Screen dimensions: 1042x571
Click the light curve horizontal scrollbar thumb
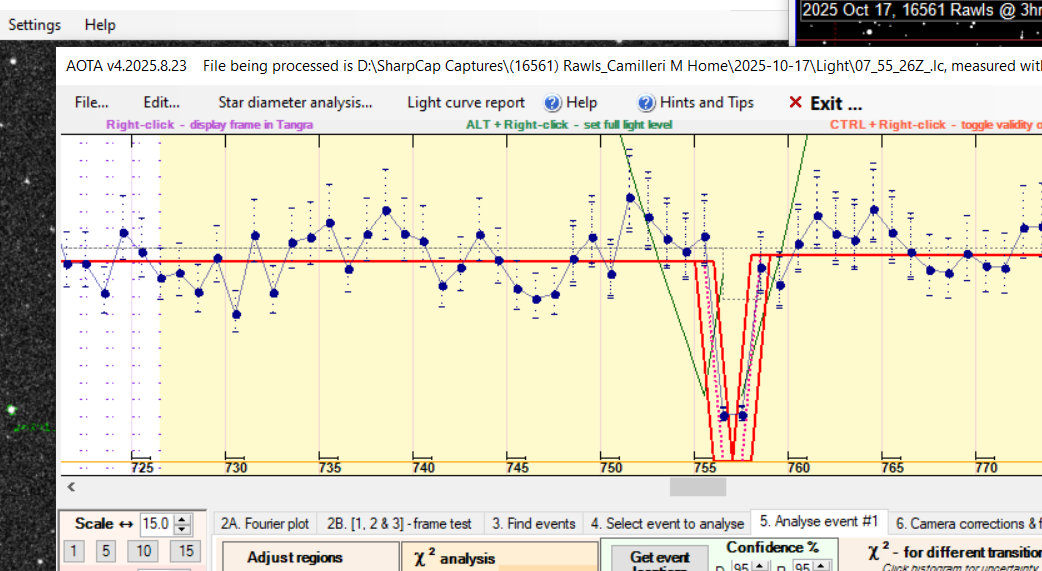coord(697,487)
